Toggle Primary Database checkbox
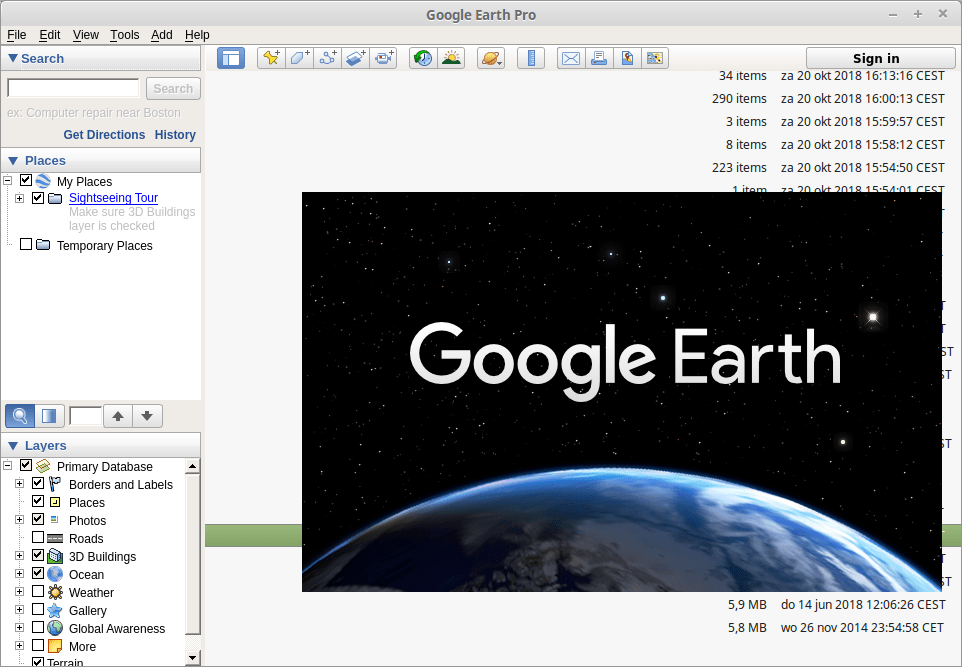 click(26, 465)
